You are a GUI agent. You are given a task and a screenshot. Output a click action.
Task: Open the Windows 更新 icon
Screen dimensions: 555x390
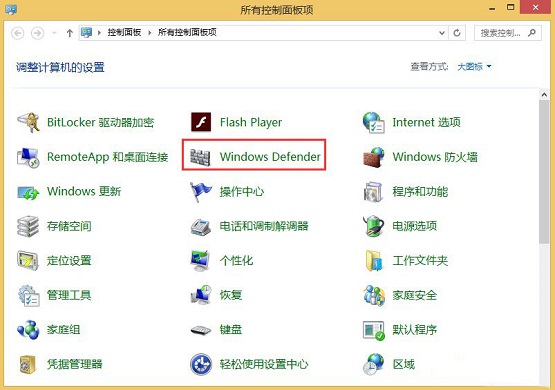[28, 192]
